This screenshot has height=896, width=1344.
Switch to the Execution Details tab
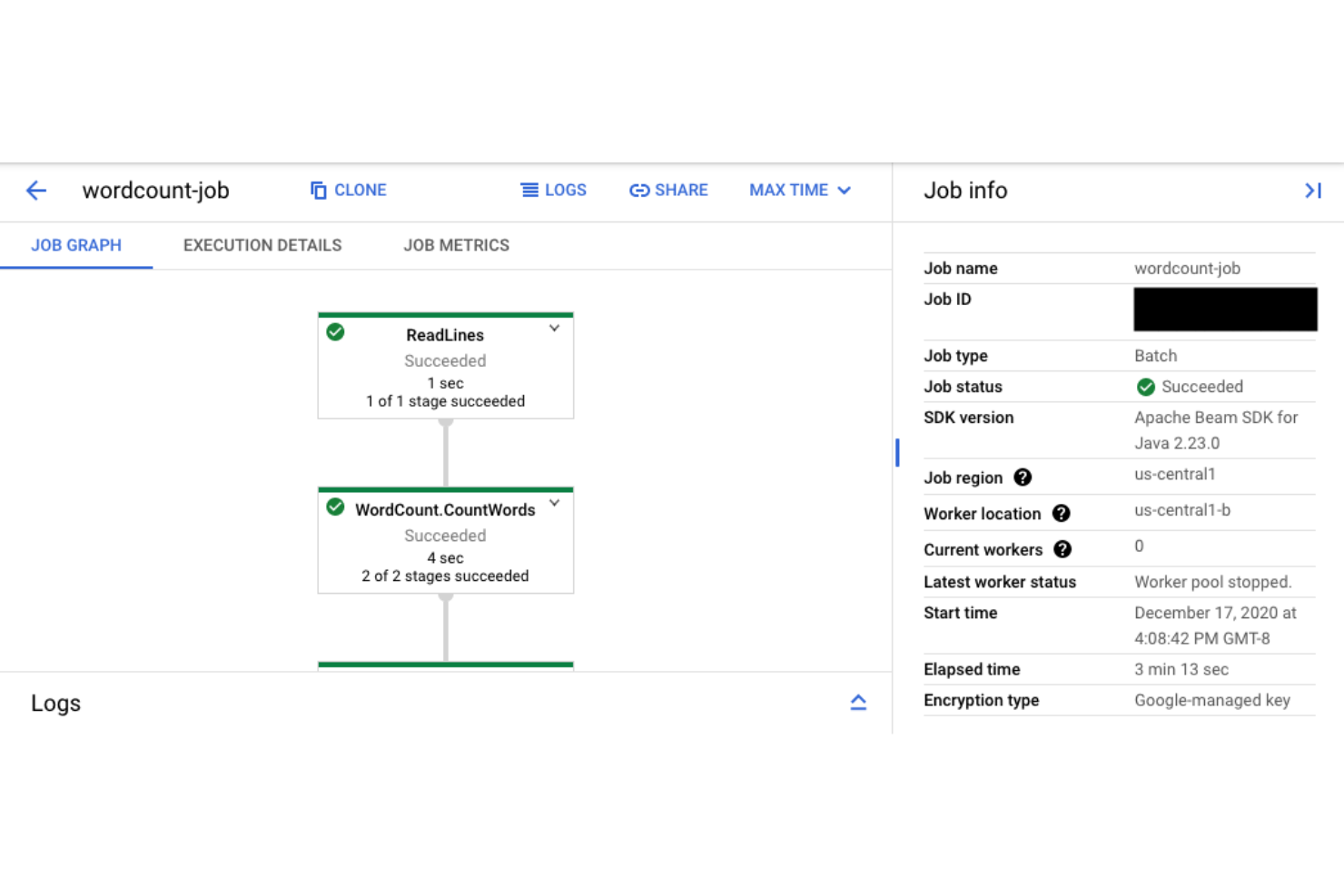[262, 245]
